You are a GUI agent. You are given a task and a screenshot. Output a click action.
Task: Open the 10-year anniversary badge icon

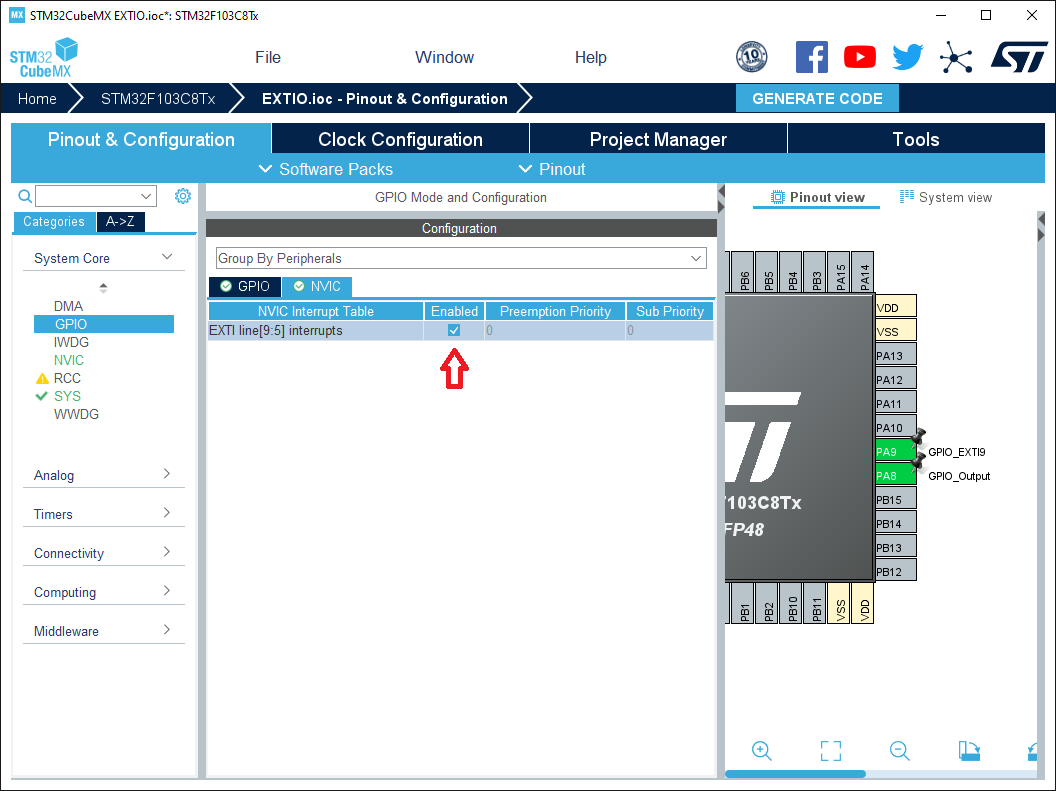click(752, 57)
